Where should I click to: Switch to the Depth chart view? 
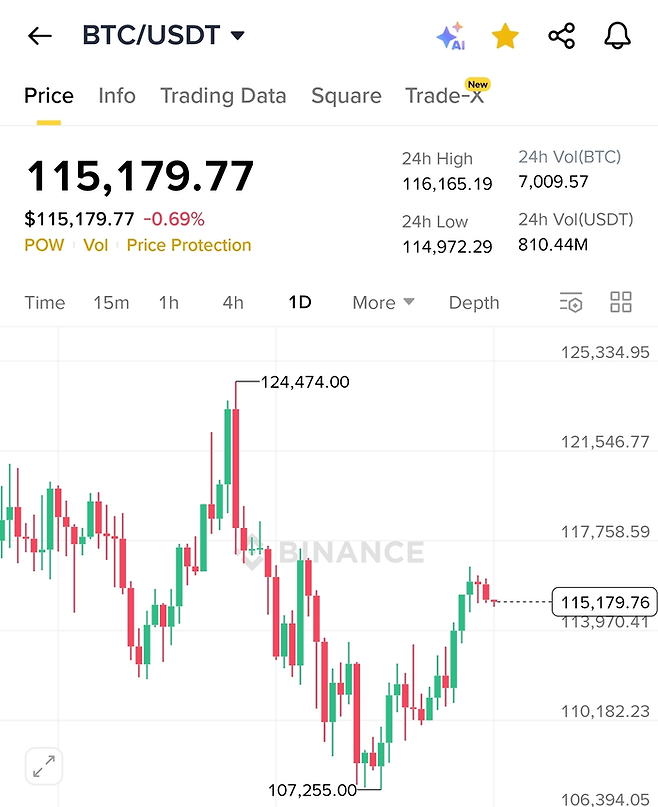(x=474, y=303)
